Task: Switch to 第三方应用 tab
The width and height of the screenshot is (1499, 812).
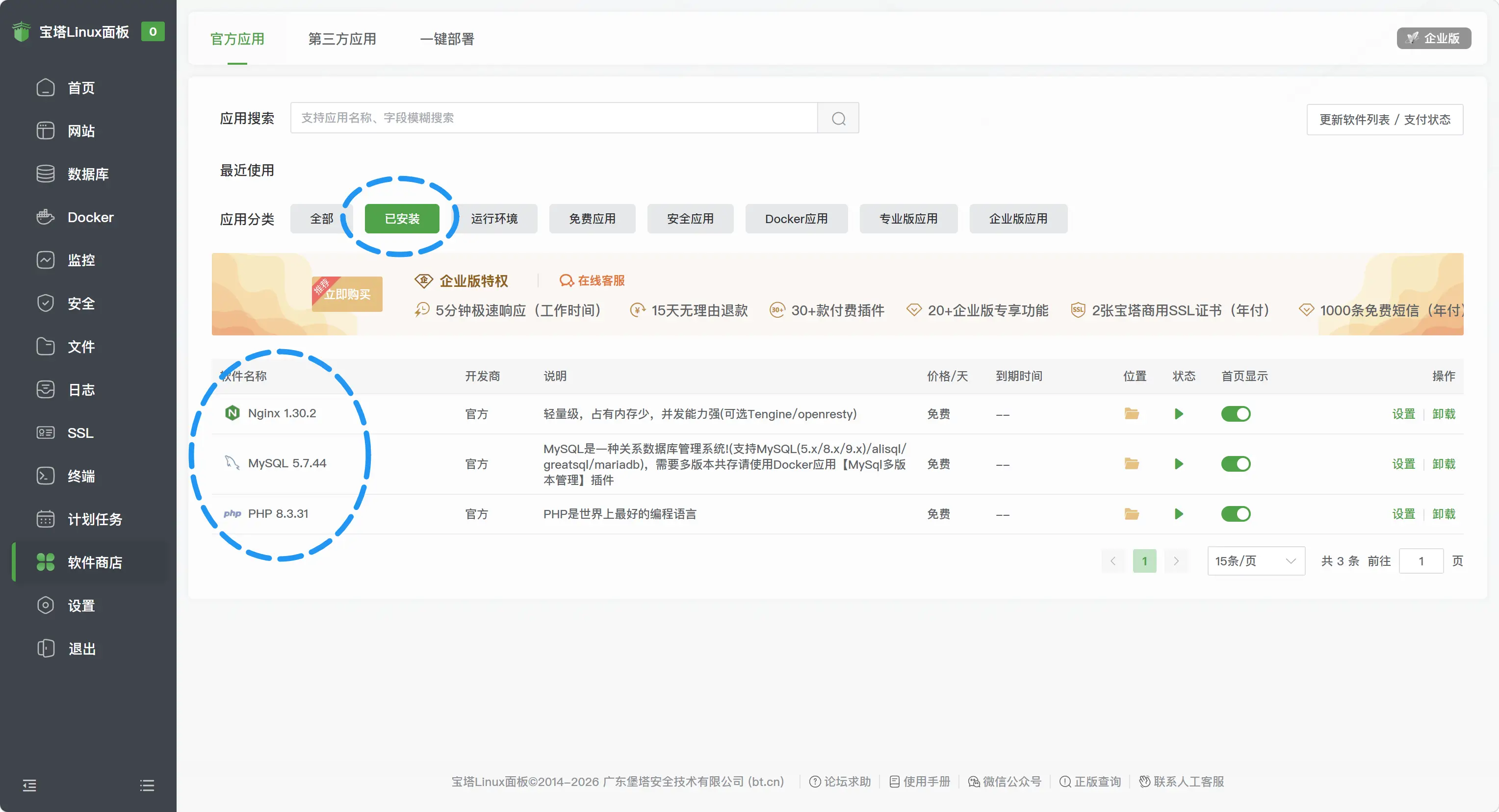Action: [x=342, y=39]
